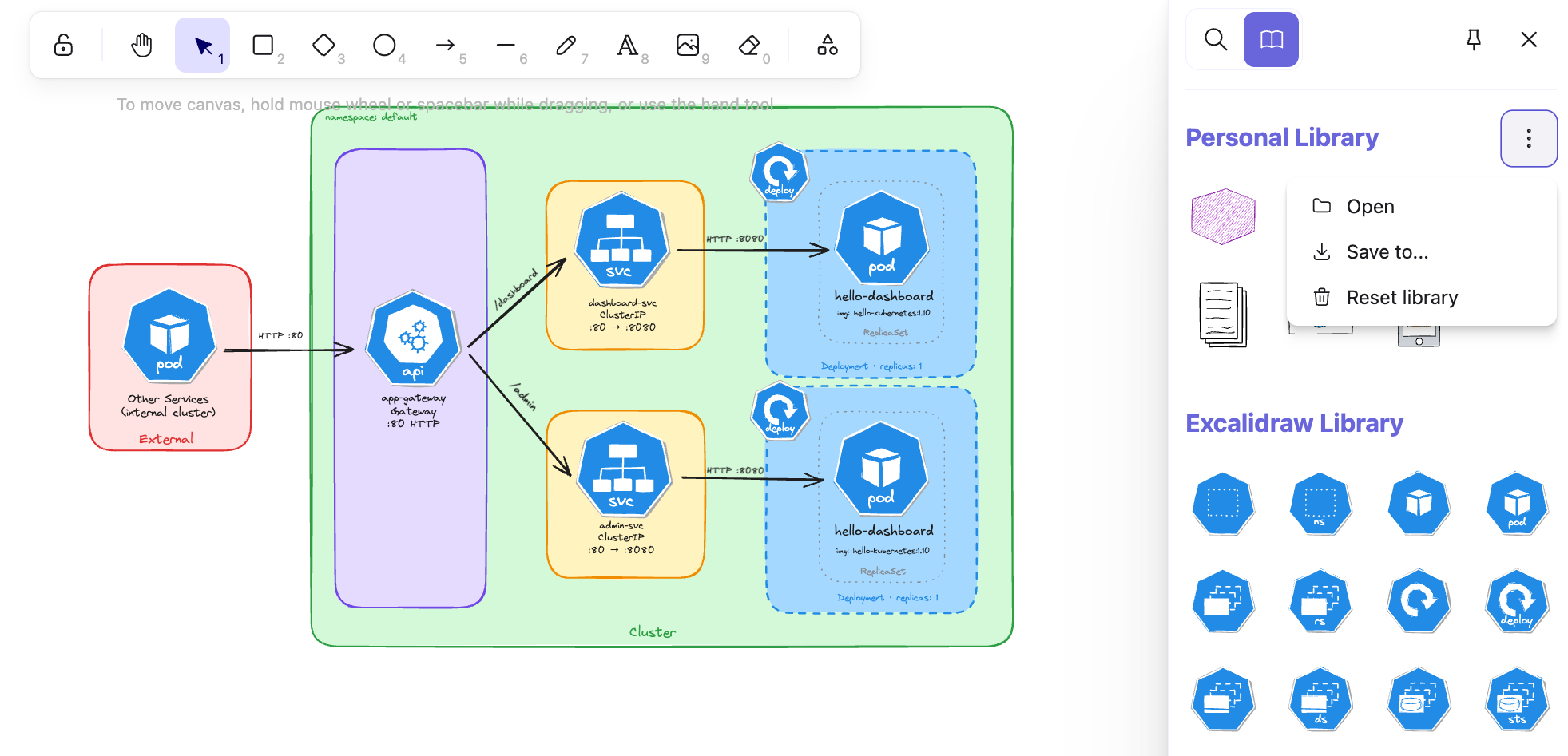Select the Image insertion tool
1568x756 pixels.
click(689, 46)
